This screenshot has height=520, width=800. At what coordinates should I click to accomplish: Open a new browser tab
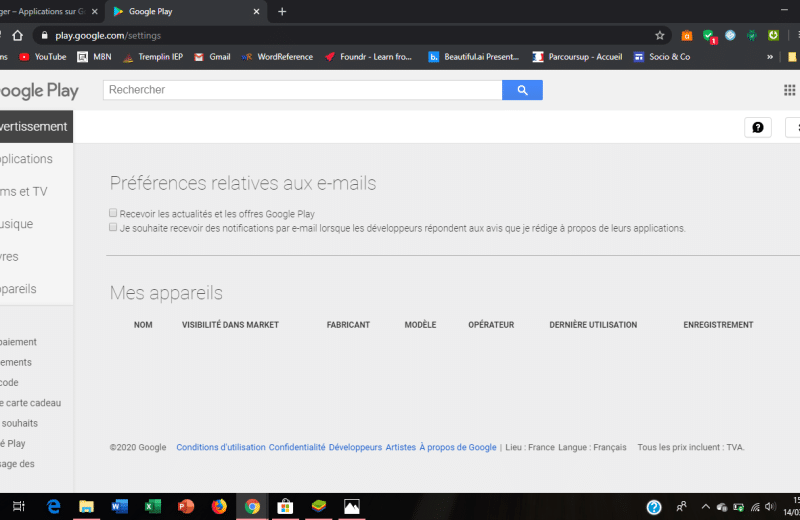pos(282,11)
